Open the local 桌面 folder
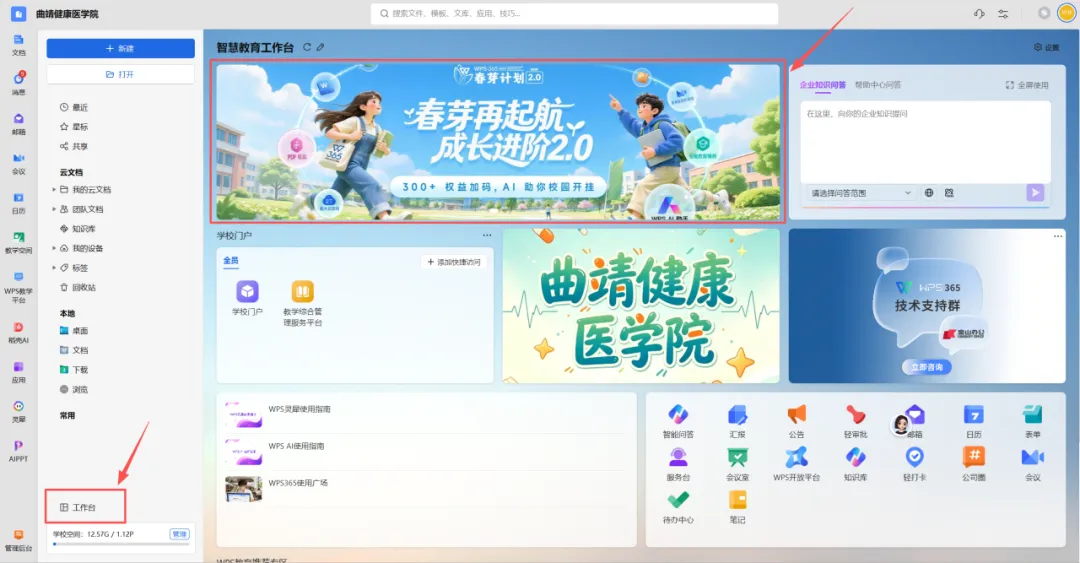1080x563 pixels. (74, 331)
